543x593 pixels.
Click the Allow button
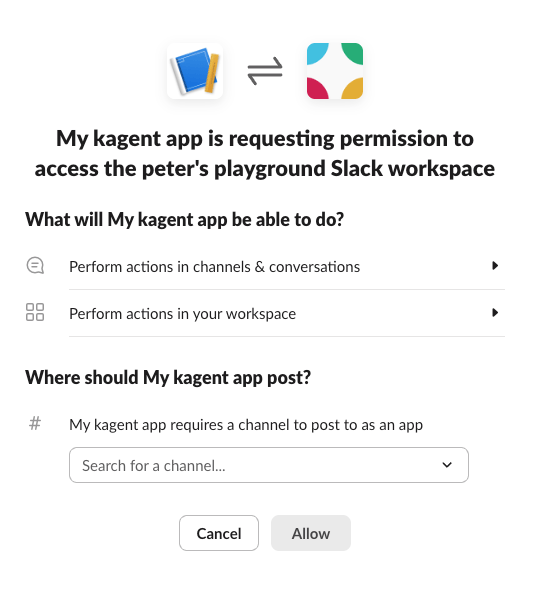point(311,533)
